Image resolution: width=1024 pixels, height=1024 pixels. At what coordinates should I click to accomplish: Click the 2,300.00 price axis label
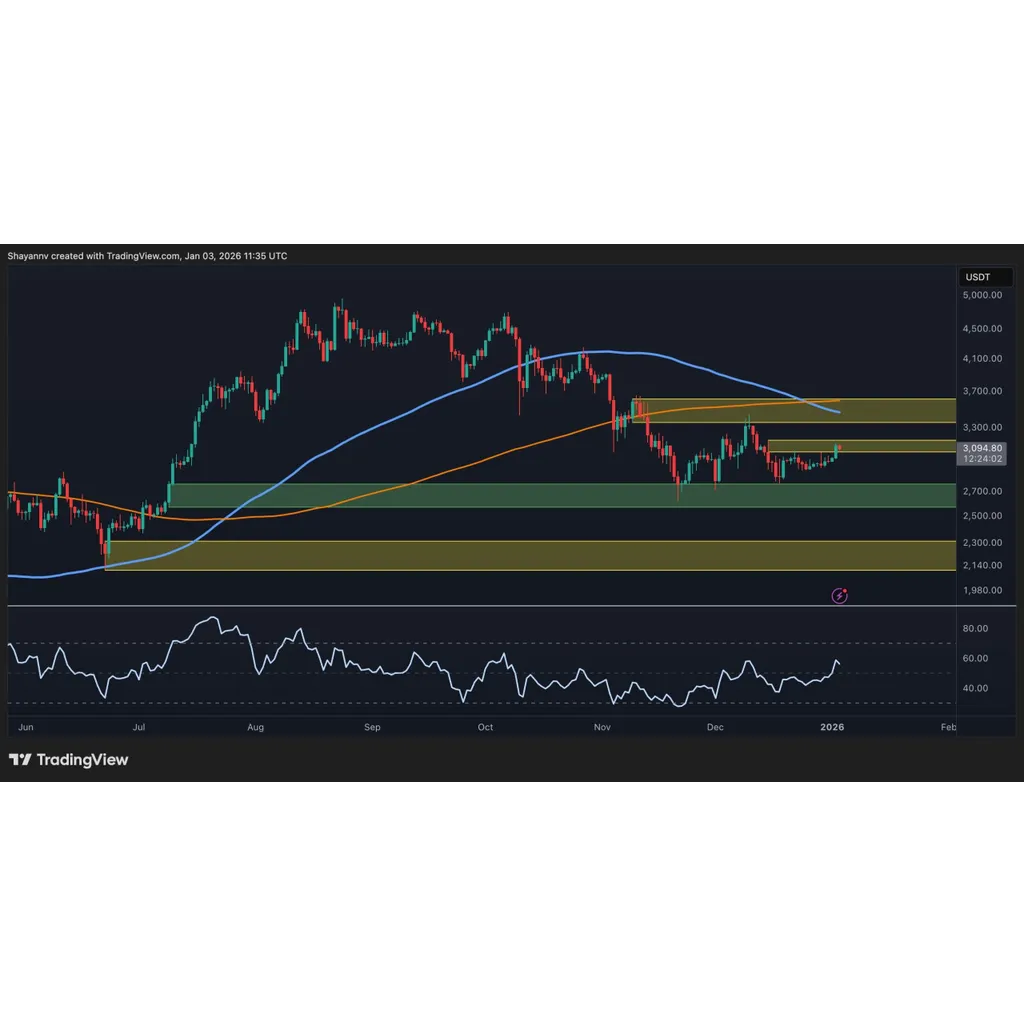(x=982, y=543)
